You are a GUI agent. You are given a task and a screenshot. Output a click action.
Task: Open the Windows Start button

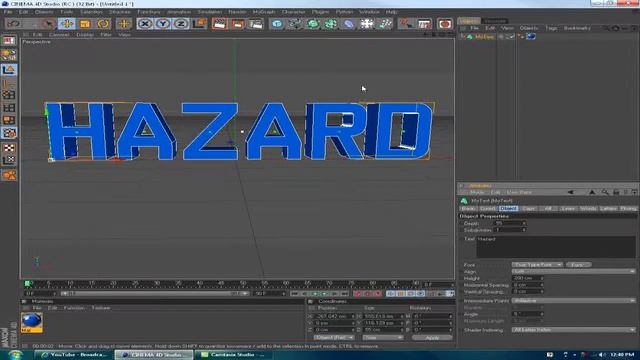point(15,355)
